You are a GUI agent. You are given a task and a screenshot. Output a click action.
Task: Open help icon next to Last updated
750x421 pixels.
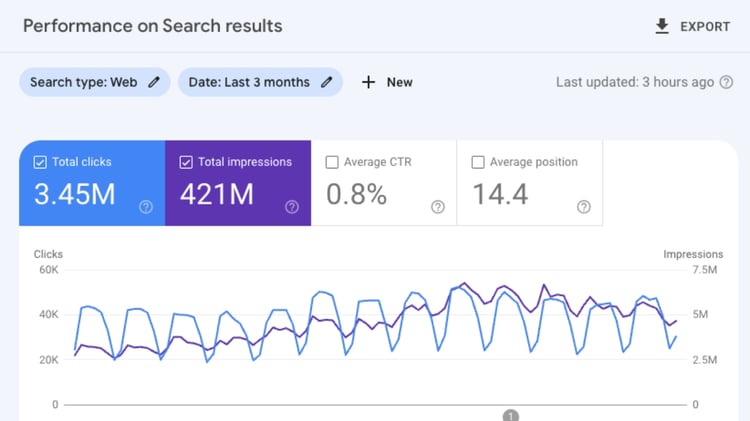[725, 82]
